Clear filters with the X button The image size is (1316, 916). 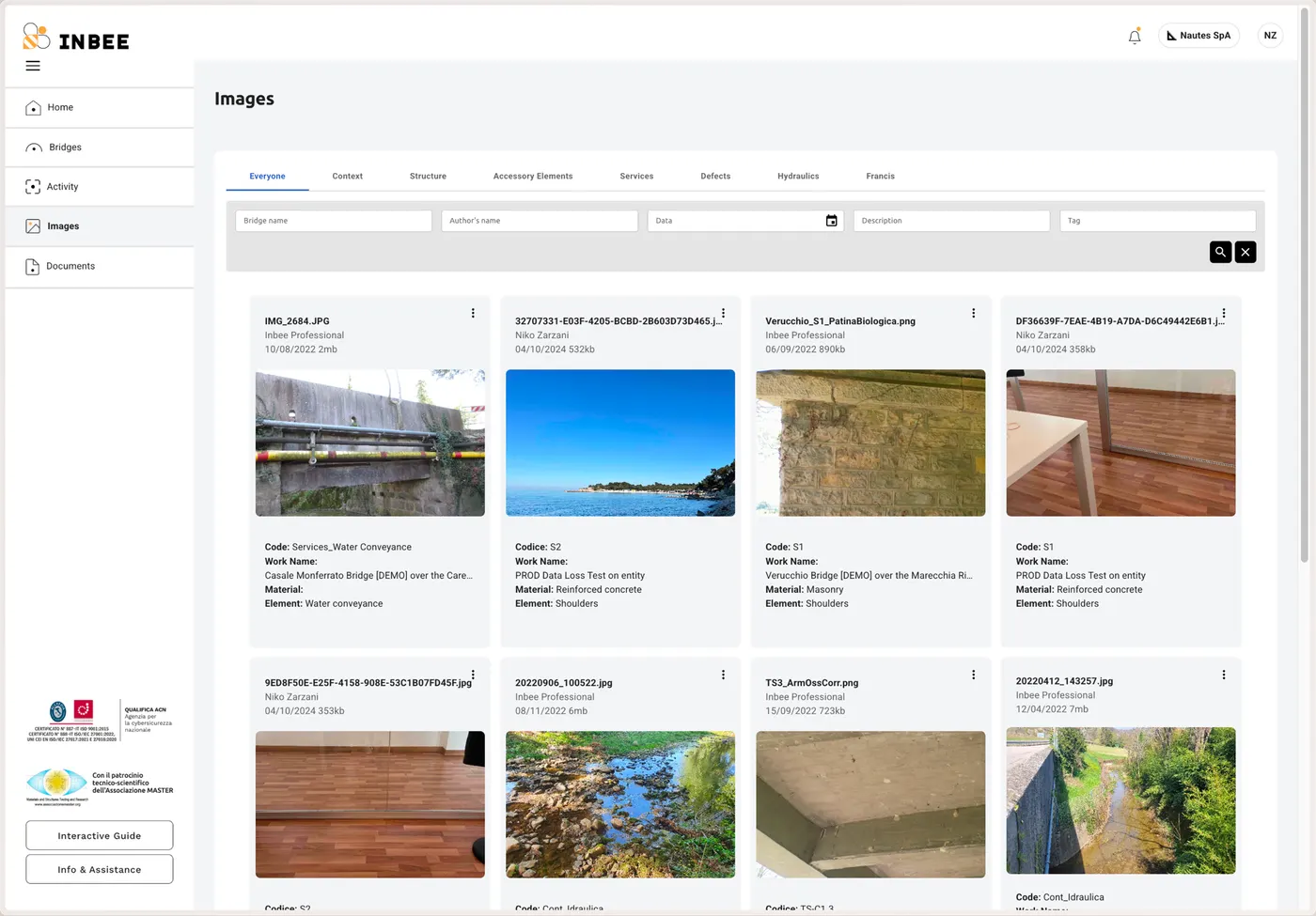[x=1245, y=252]
